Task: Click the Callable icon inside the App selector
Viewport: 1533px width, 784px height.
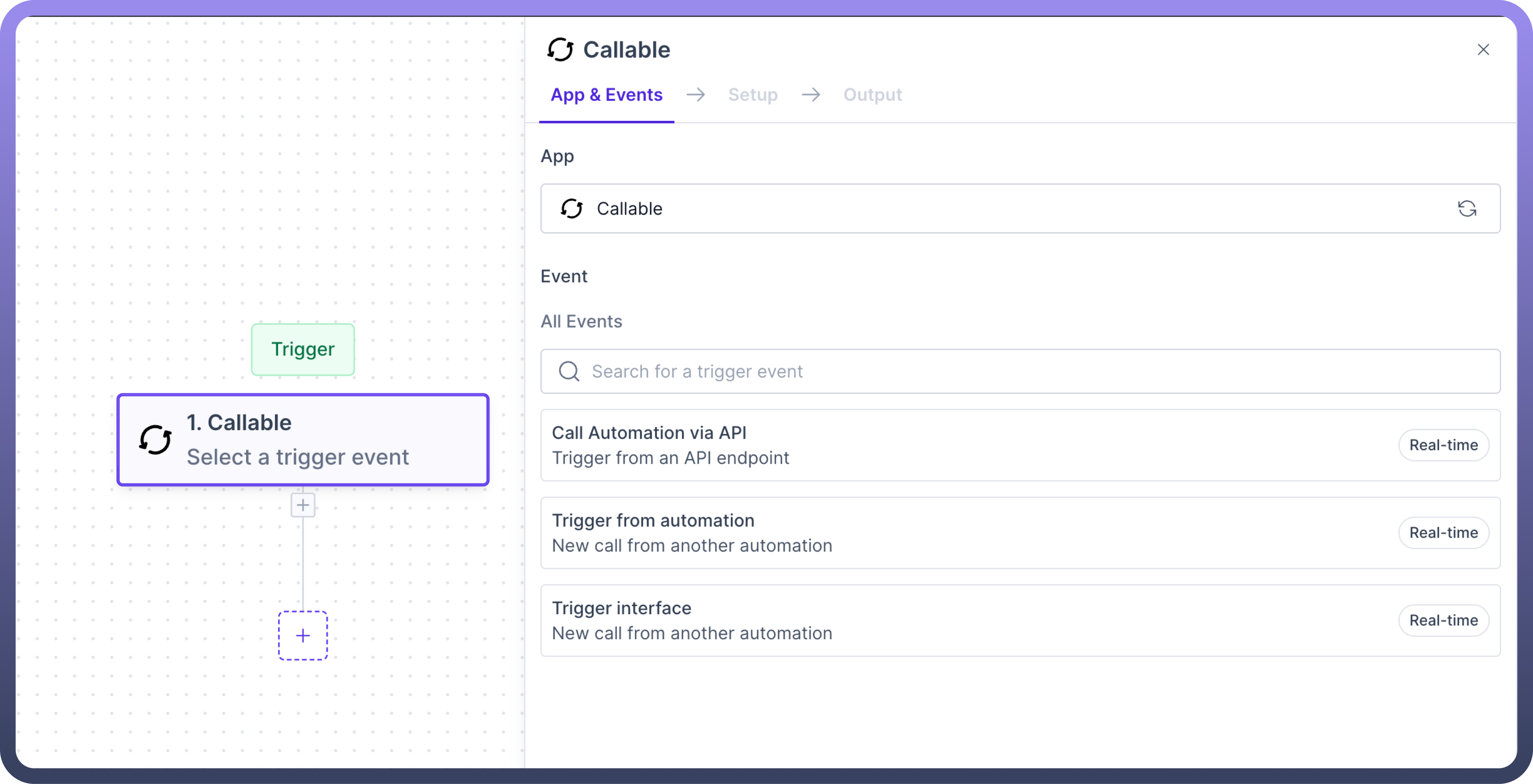Action: (x=571, y=208)
